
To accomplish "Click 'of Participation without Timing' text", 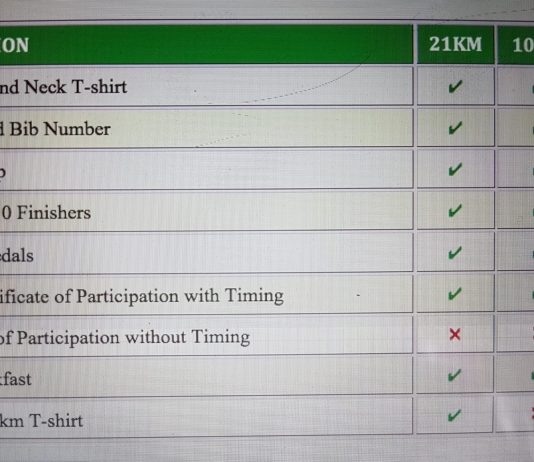I will point(125,337).
